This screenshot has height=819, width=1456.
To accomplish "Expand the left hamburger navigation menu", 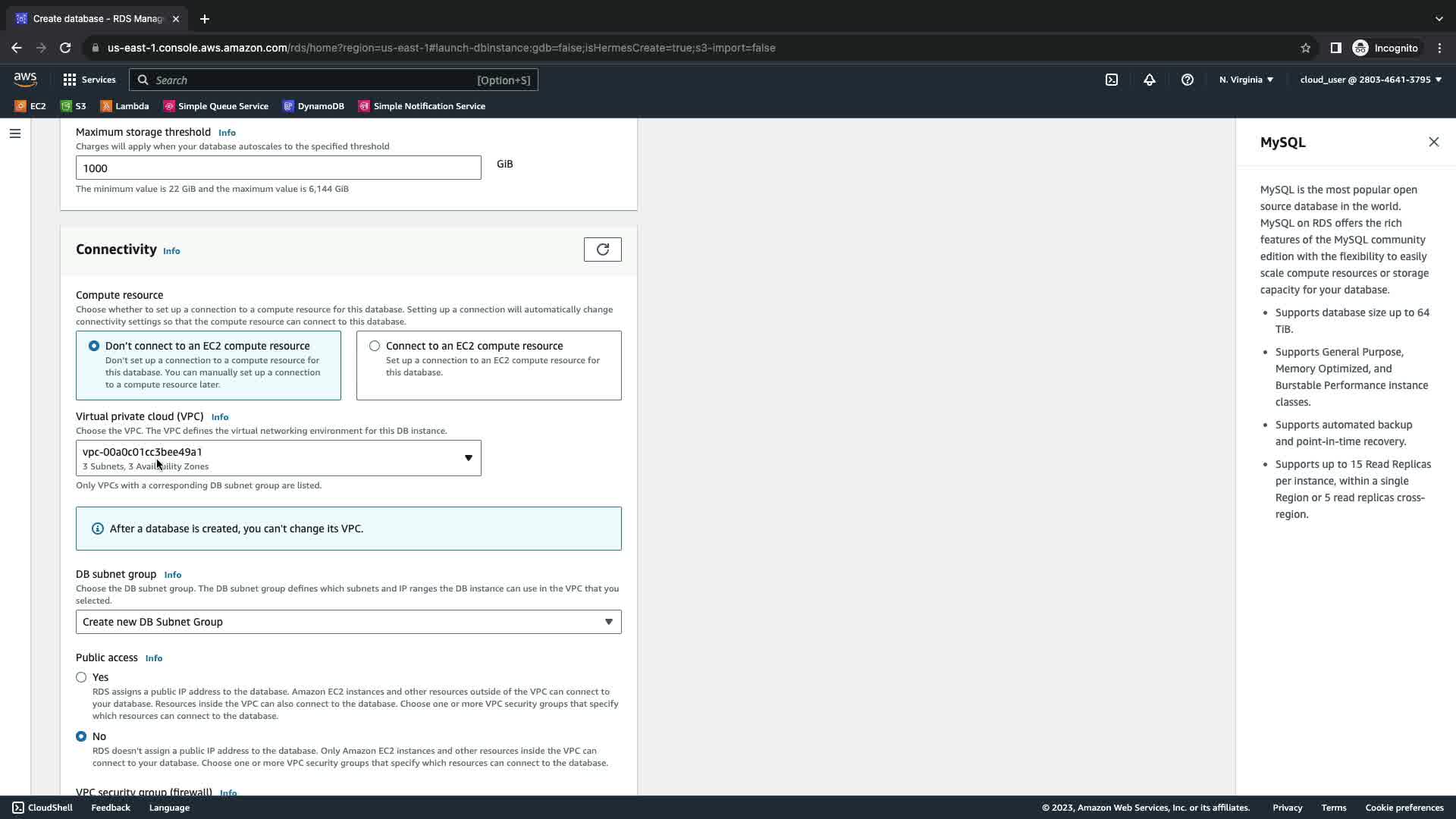I will 14,133.
